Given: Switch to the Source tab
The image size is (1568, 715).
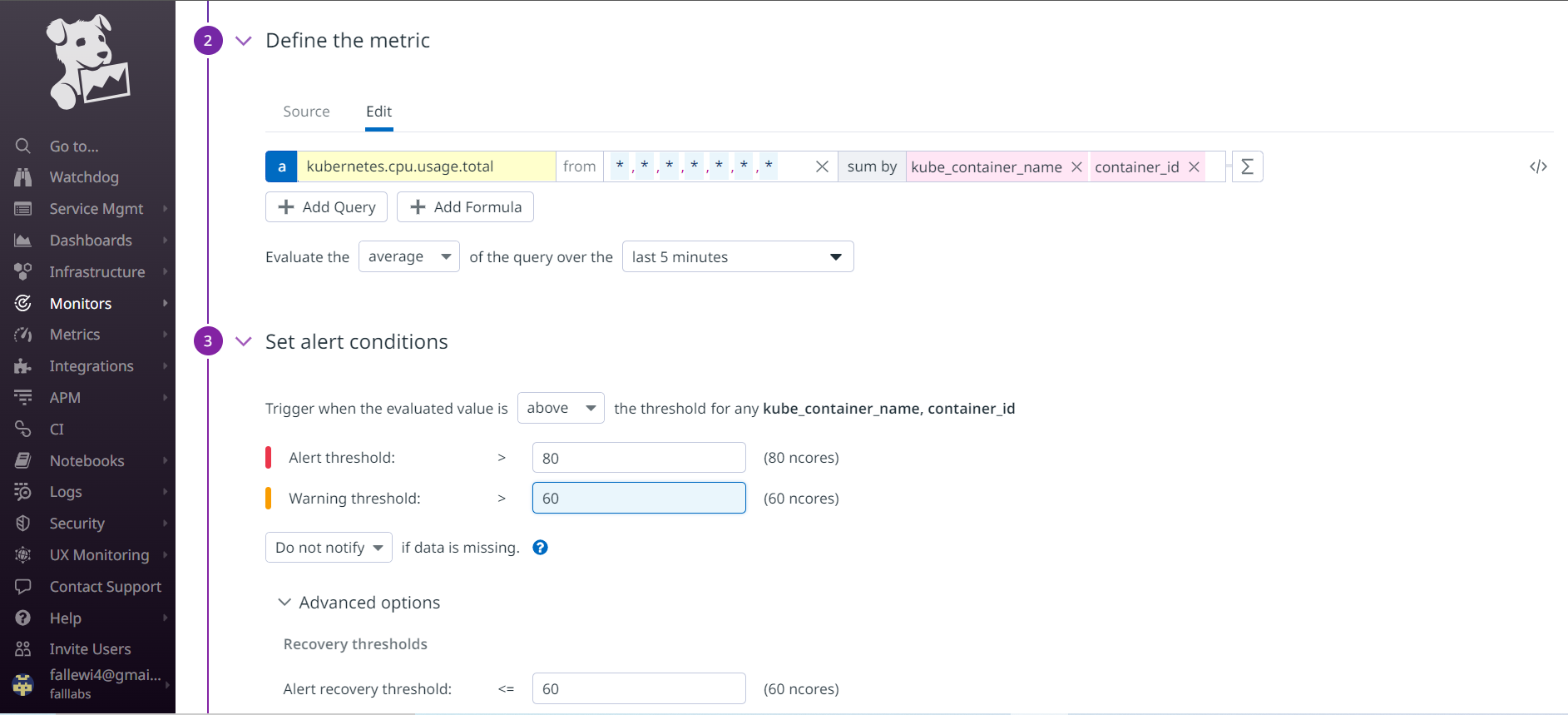Looking at the screenshot, I should pos(306,112).
